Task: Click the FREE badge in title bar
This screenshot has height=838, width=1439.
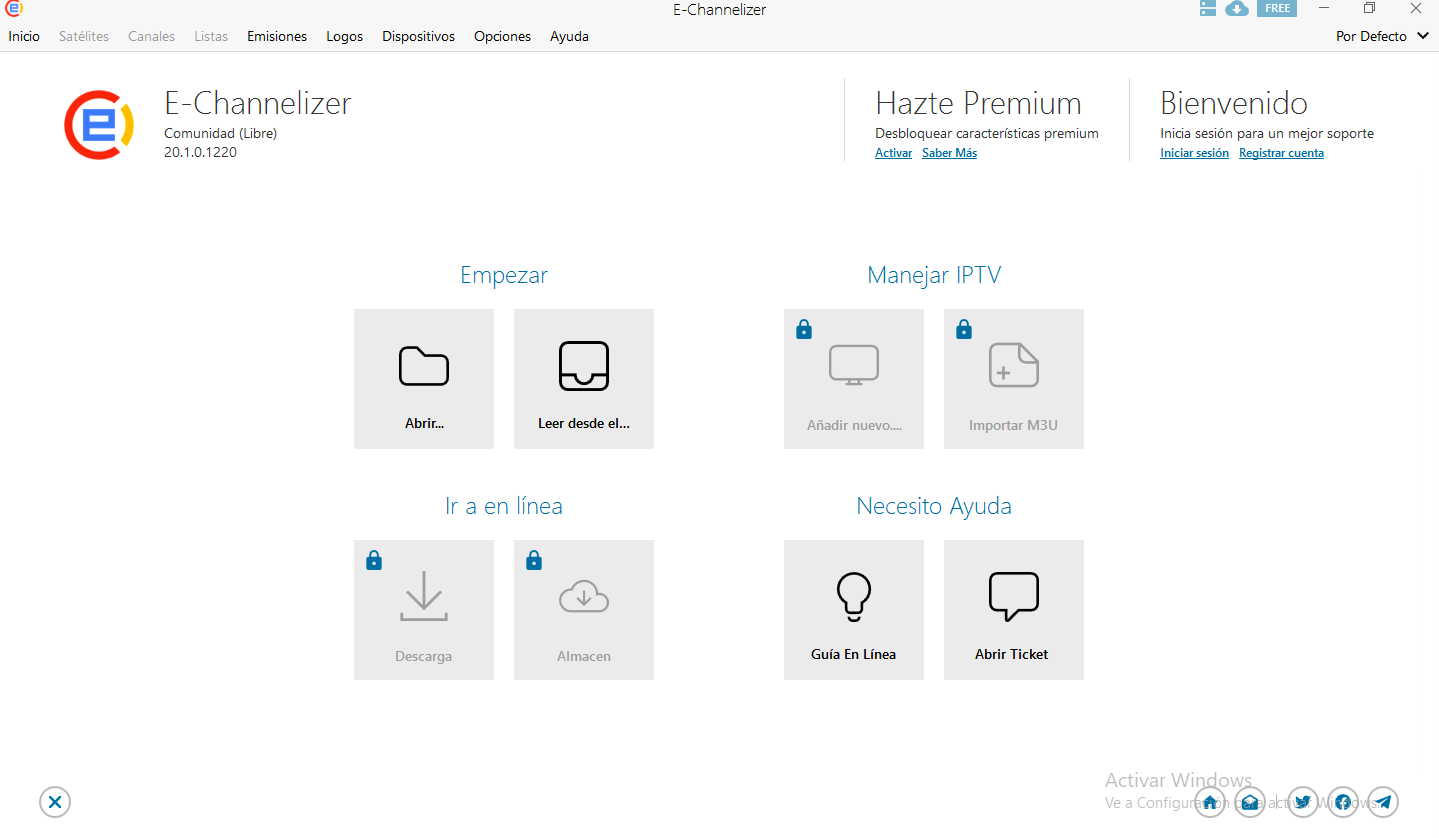Action: coord(1277,9)
